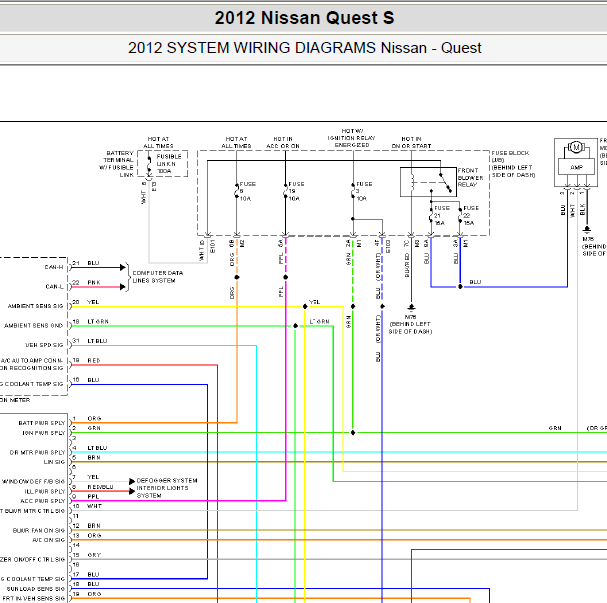Click the "FRT IN-VEH SENS SIG" label

click(x=33, y=598)
